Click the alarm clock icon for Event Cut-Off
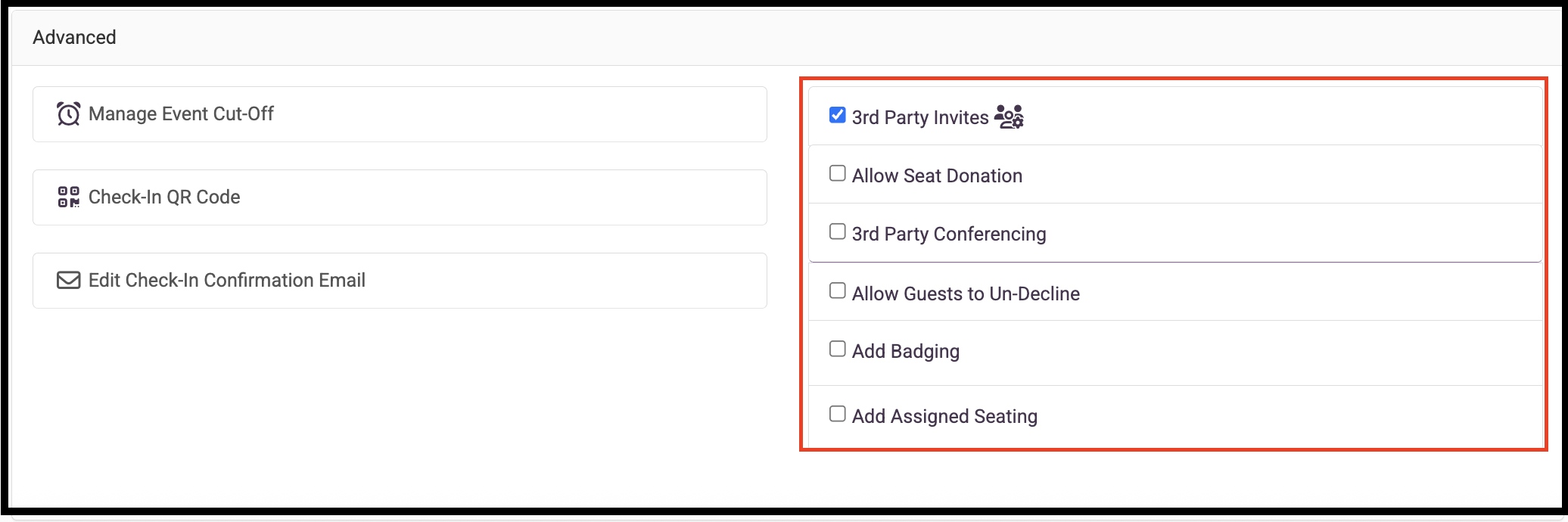Screen dimensions: 1568x522 69,114
